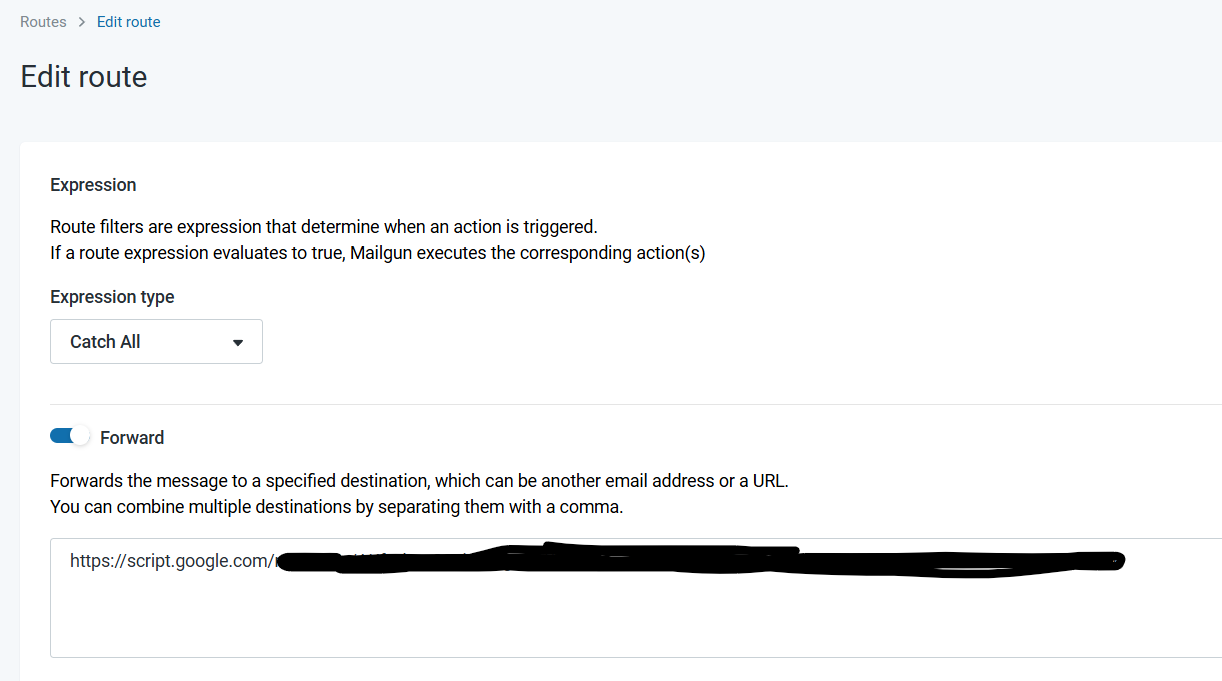This screenshot has height=681, width=1222.
Task: Click the word Mailgun in the description
Action: [381, 253]
